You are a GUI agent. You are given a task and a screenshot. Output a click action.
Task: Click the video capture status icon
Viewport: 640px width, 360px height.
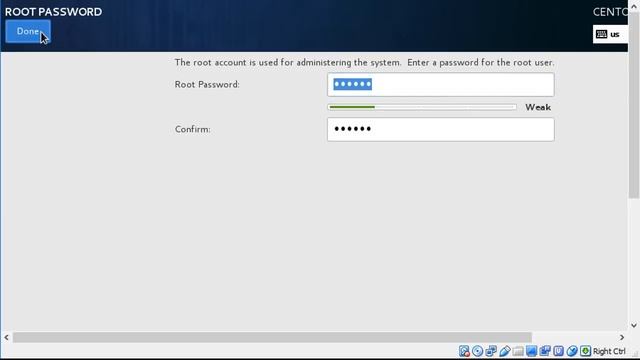pos(545,351)
